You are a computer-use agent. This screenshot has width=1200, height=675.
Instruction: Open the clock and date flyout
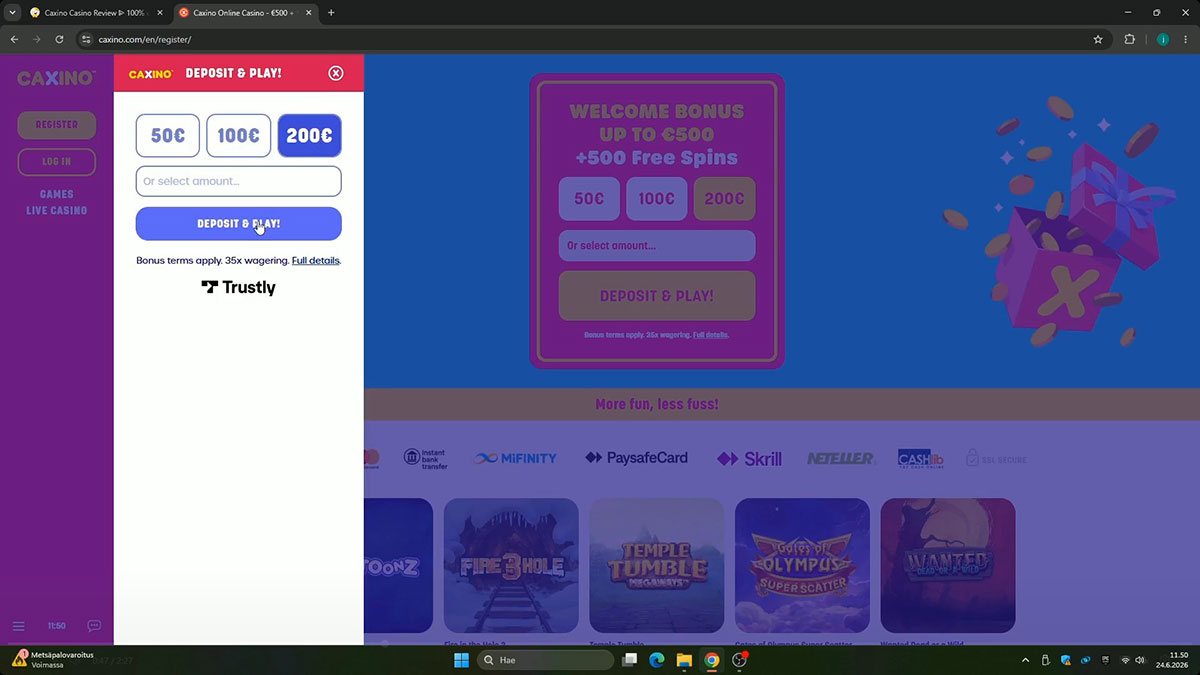click(1170, 660)
